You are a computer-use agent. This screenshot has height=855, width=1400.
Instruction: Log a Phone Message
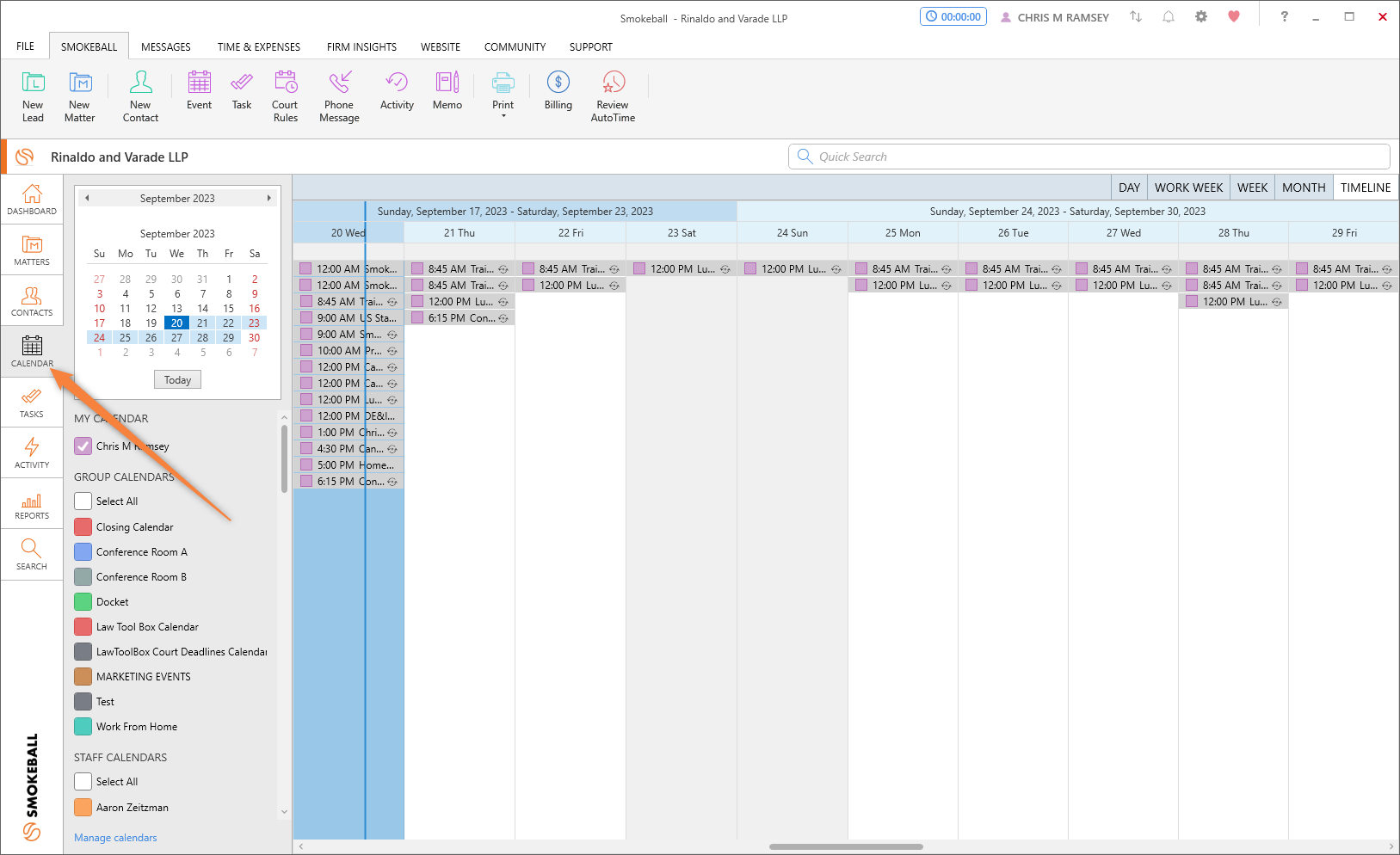[x=339, y=96]
